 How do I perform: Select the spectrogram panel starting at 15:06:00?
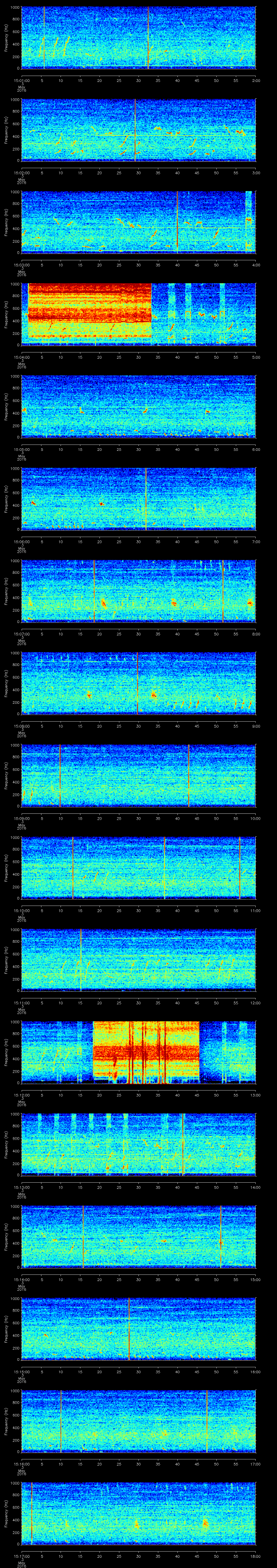tap(139, 499)
